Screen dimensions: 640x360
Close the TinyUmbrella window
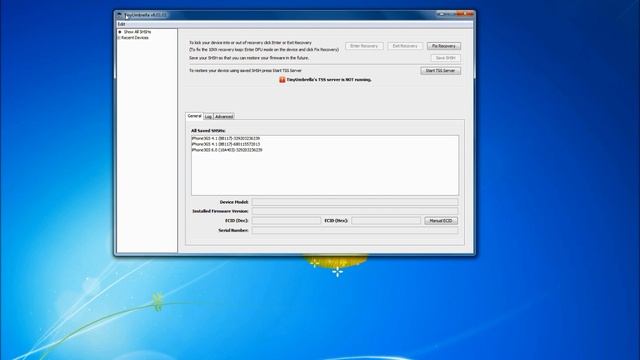coord(465,14)
